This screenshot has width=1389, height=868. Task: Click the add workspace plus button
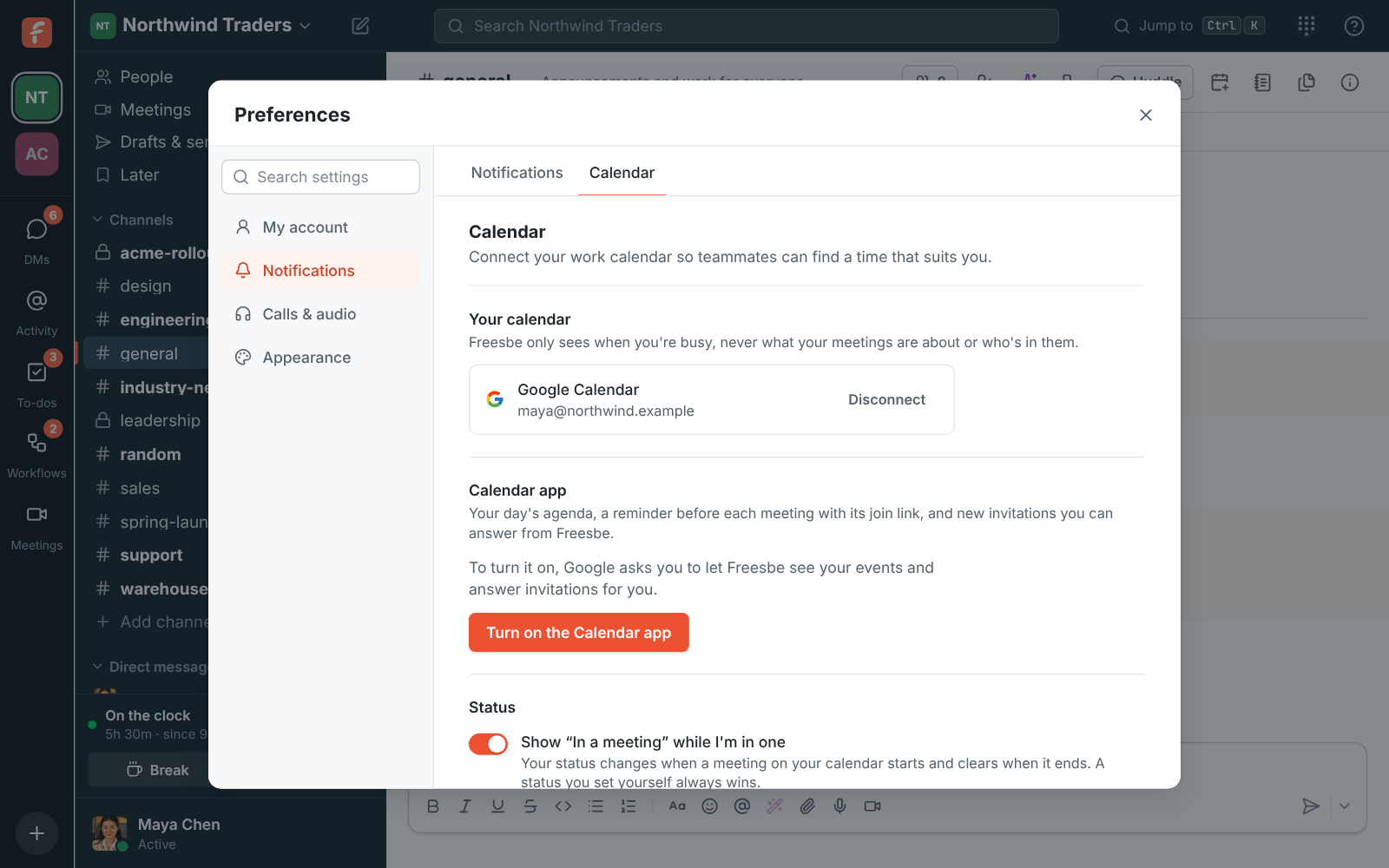[x=36, y=833]
